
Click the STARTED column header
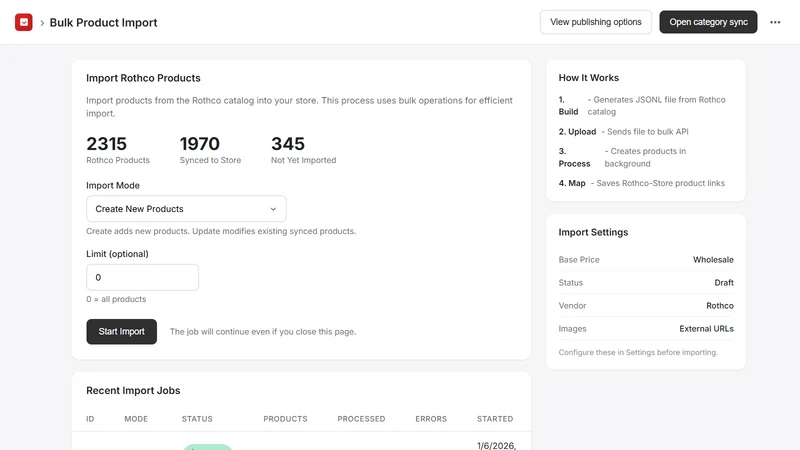495,419
